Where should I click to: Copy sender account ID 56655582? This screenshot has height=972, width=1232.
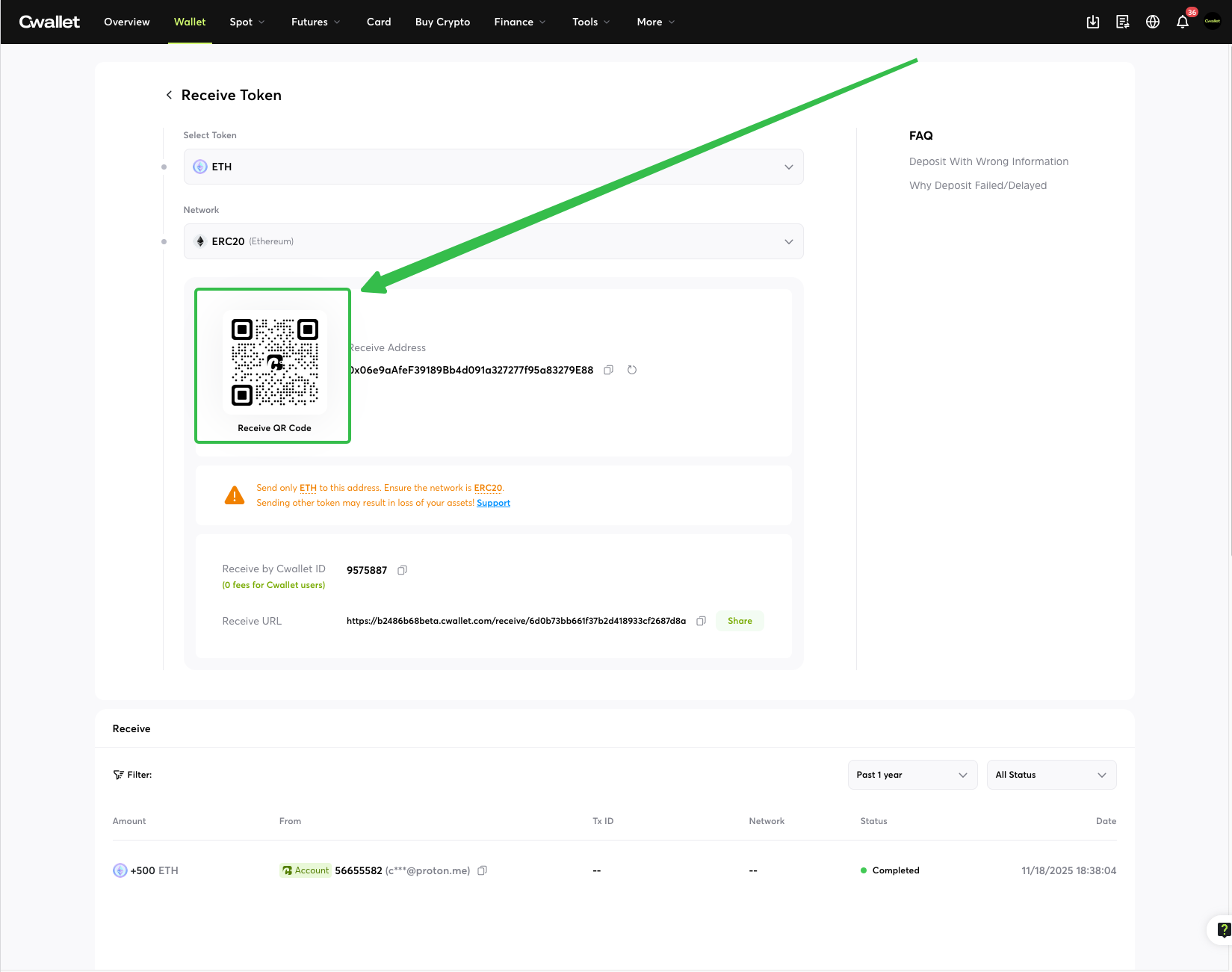[x=483, y=870]
